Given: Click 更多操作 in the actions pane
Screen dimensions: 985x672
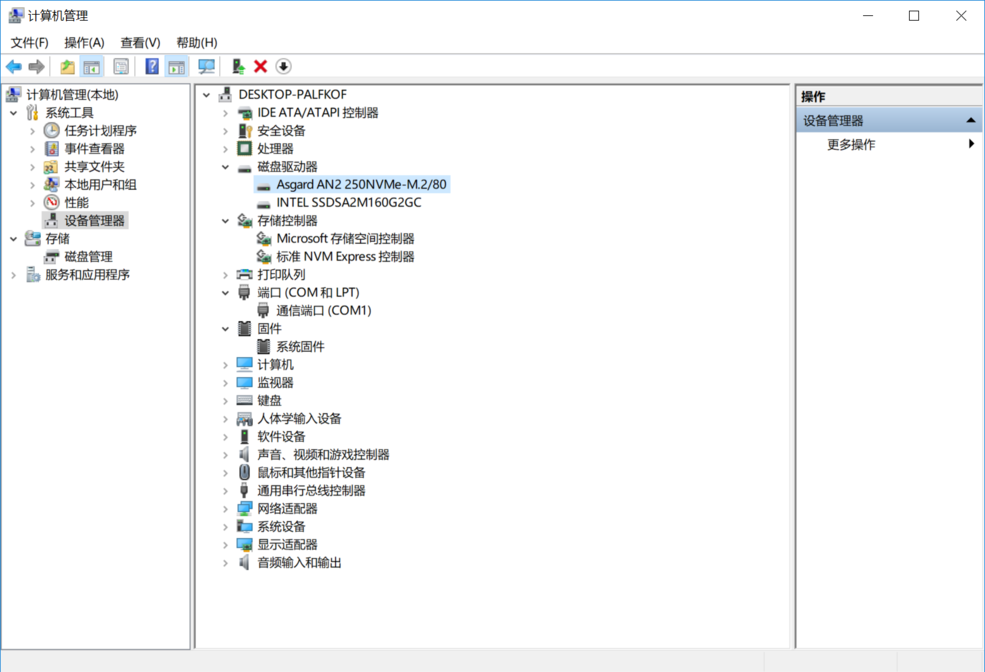Looking at the screenshot, I should click(x=851, y=145).
